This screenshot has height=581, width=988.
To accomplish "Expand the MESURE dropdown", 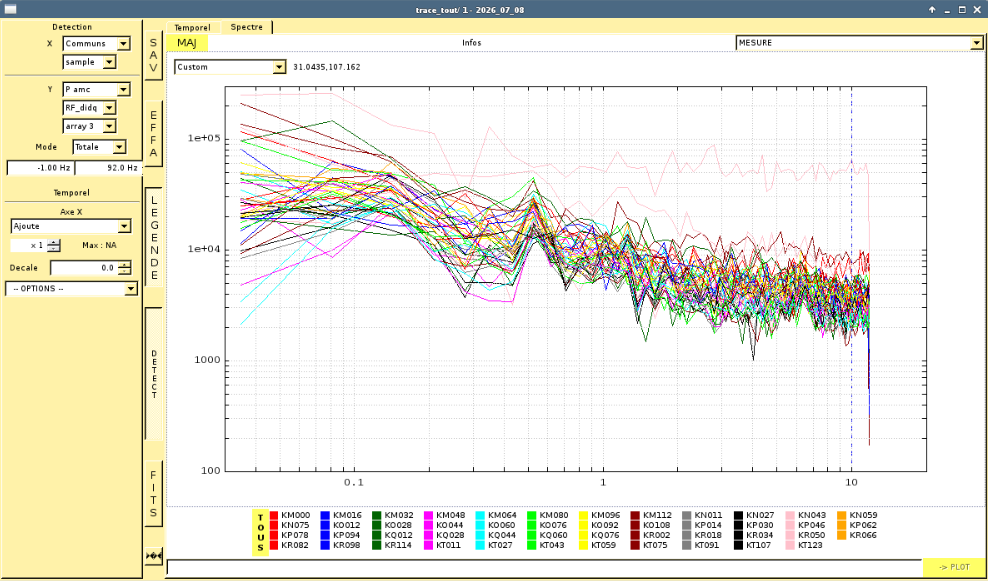I will [859, 43].
